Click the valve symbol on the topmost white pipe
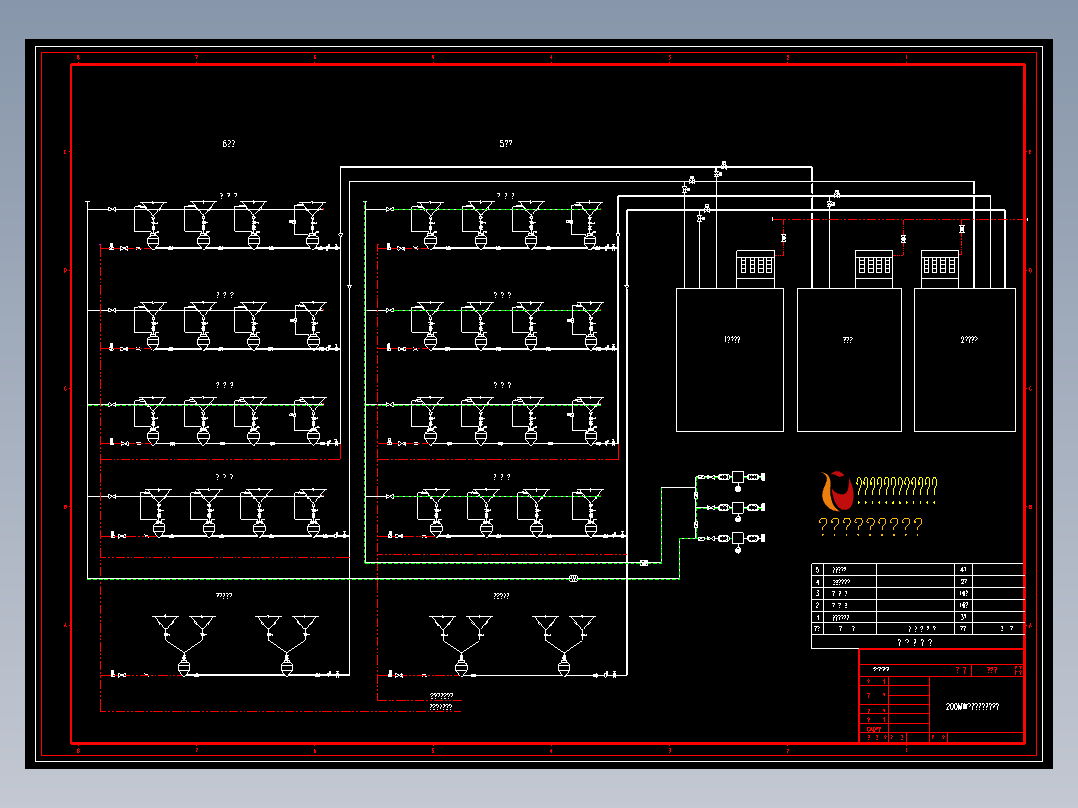 (x=724, y=165)
